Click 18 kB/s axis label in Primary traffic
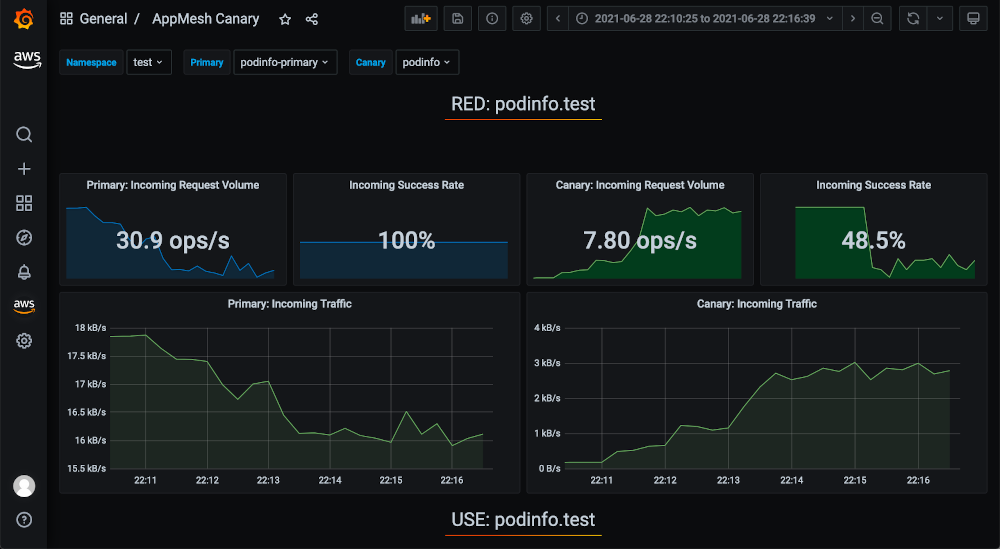1000x549 pixels. pyautogui.click(x=91, y=328)
